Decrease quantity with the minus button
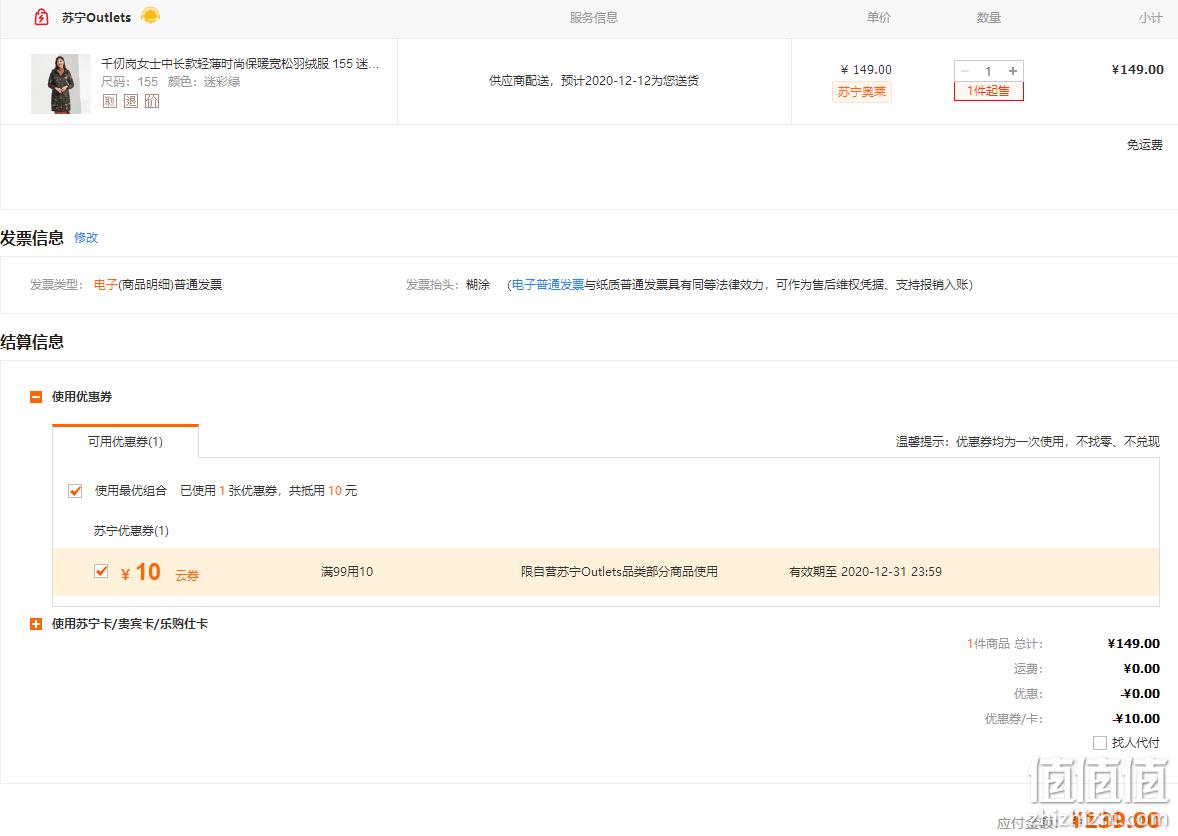Screen dimensions: 1178x836 click(x=965, y=71)
